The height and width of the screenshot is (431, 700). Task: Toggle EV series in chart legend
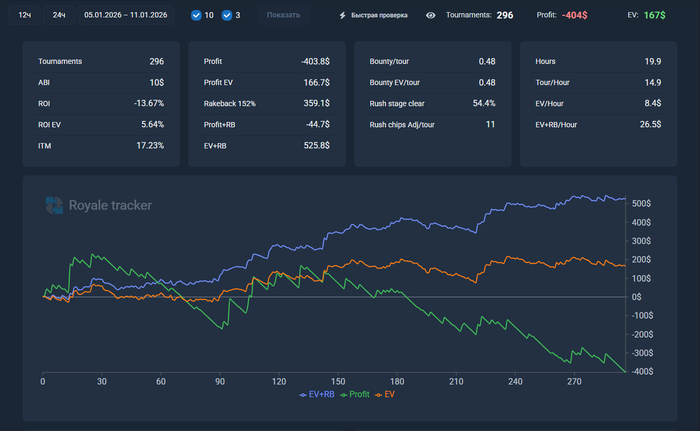(x=385, y=394)
